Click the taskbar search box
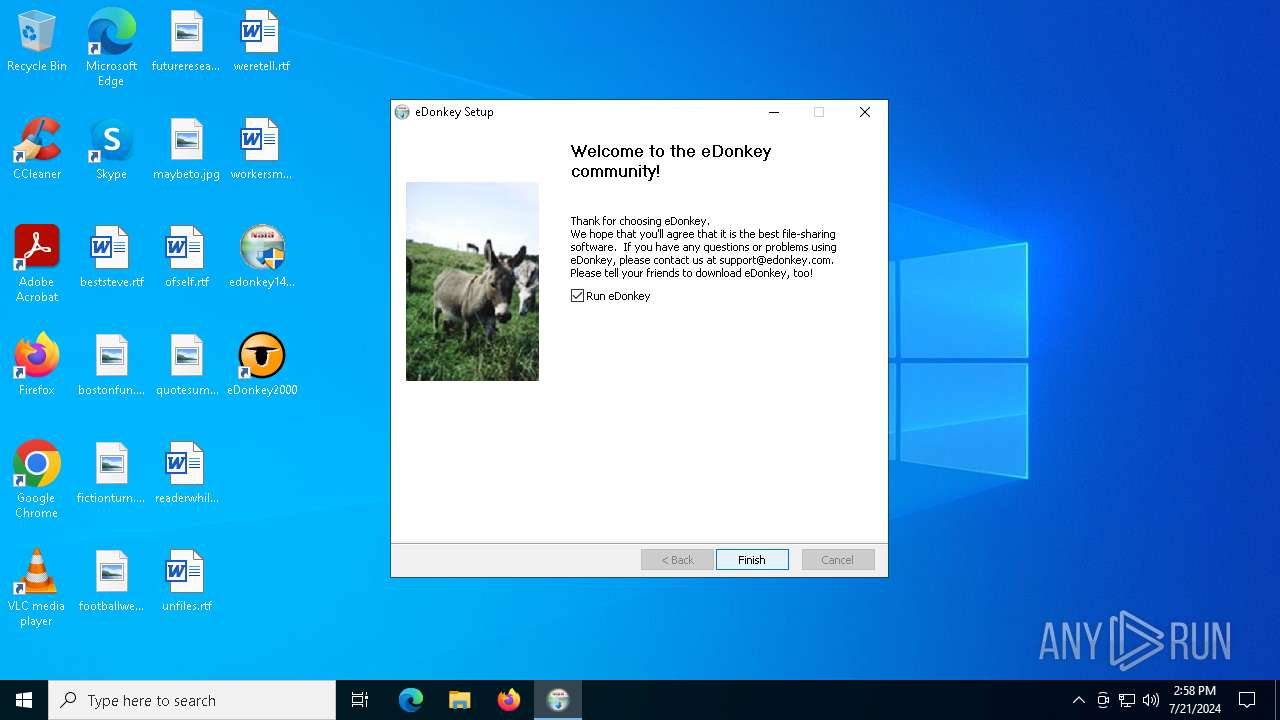Image resolution: width=1280 pixels, height=720 pixels. pyautogui.click(x=192, y=700)
